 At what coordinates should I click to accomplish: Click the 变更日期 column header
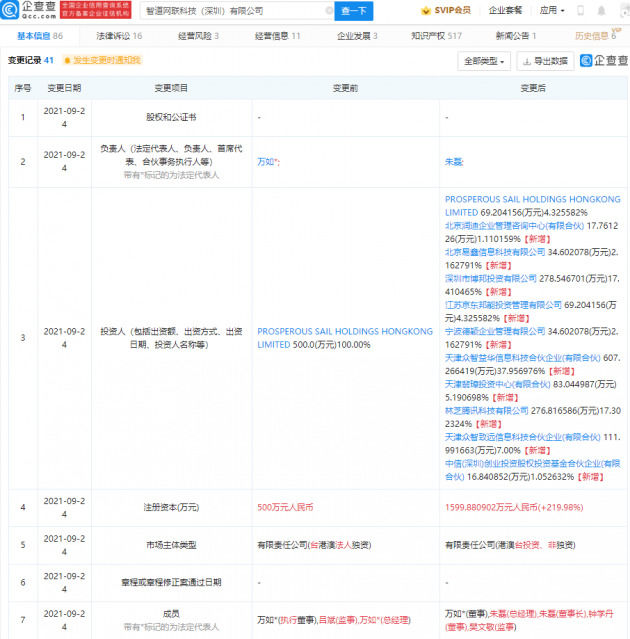64,88
